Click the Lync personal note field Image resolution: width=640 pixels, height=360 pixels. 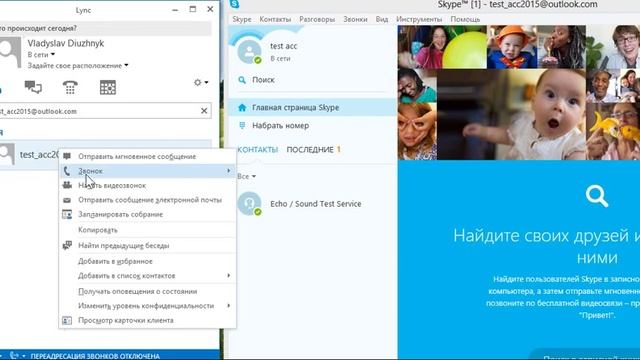(x=105, y=28)
